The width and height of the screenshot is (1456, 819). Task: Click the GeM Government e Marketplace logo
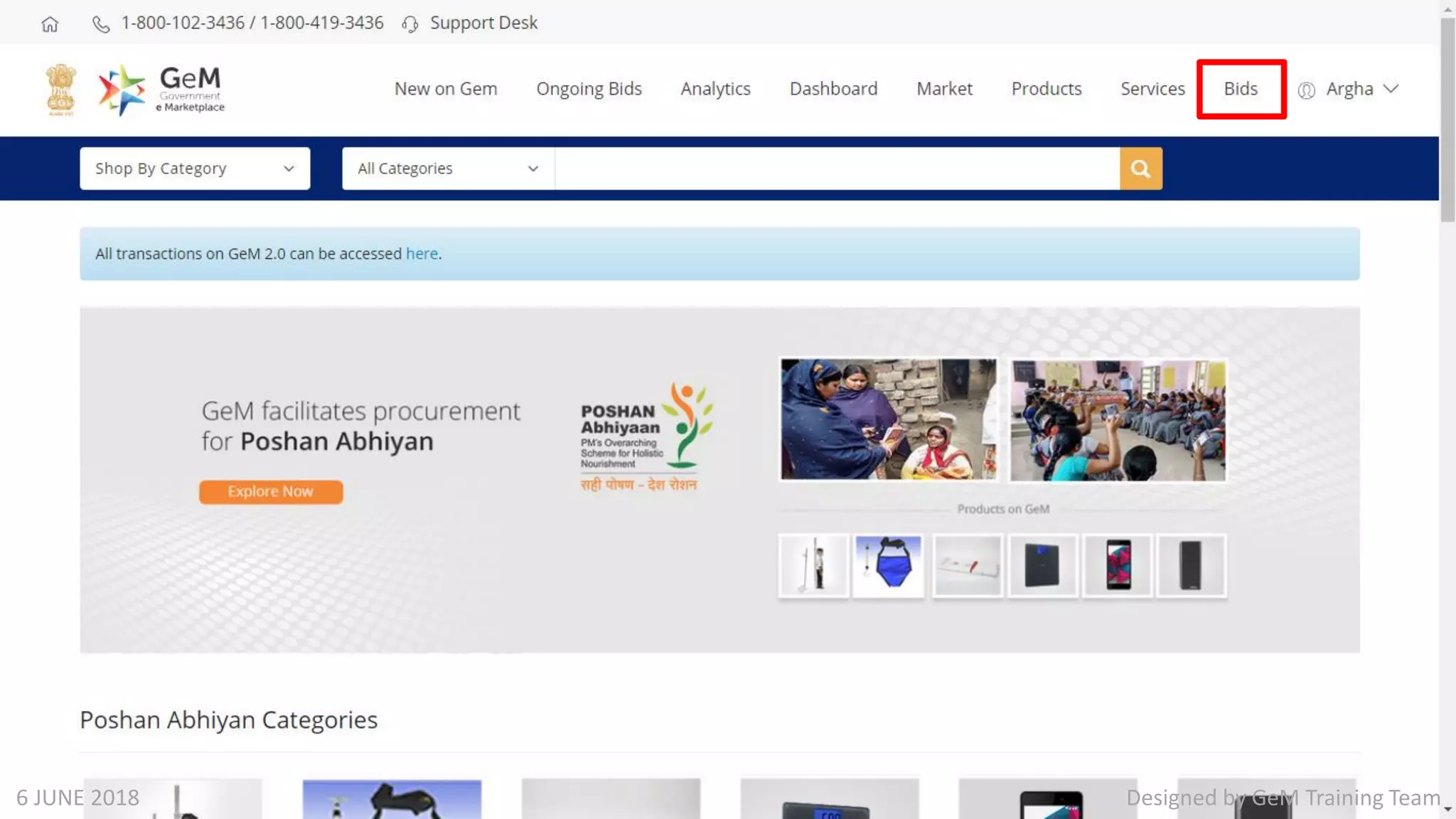point(161,90)
